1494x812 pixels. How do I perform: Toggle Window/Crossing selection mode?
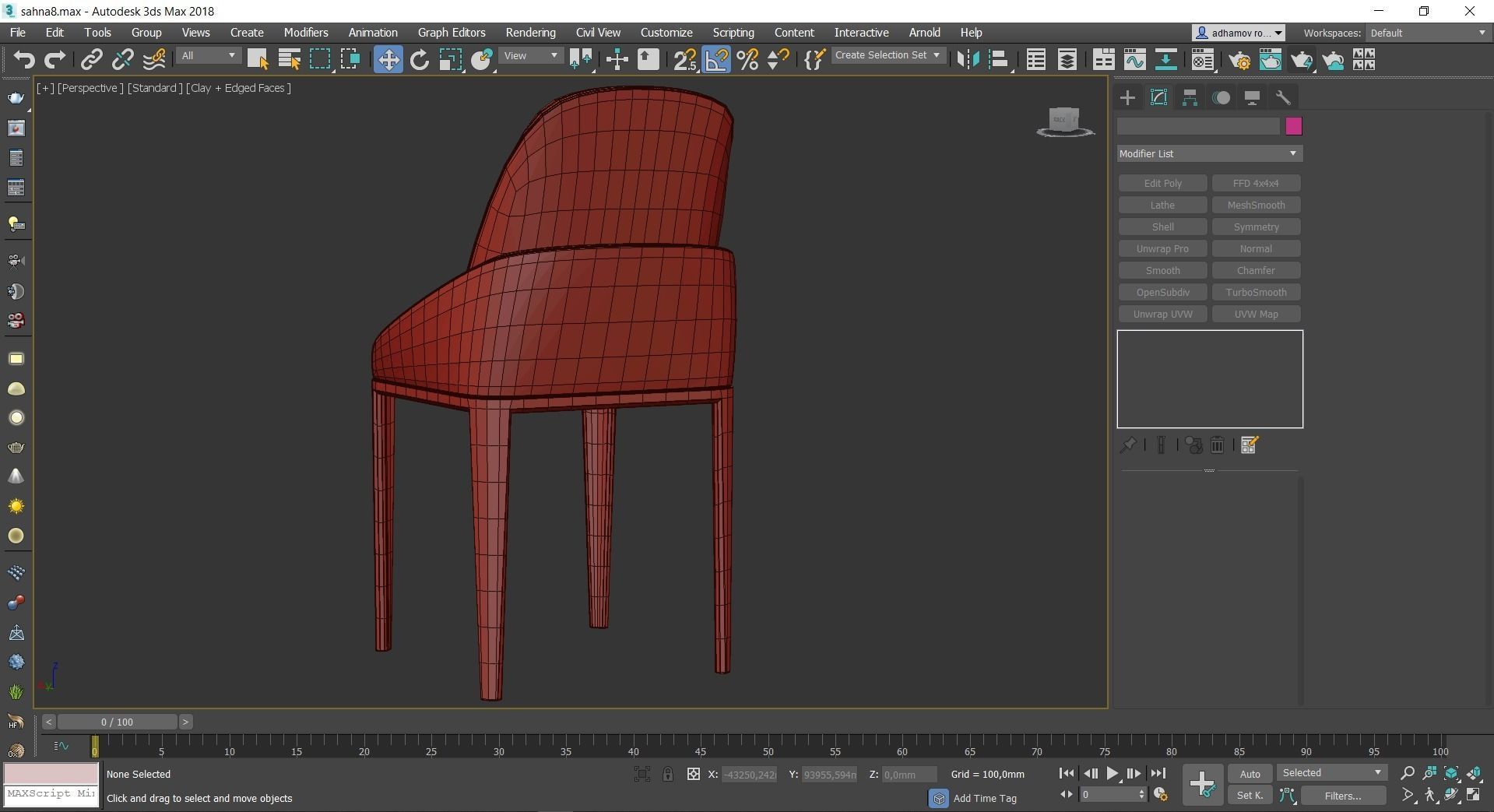coord(350,60)
